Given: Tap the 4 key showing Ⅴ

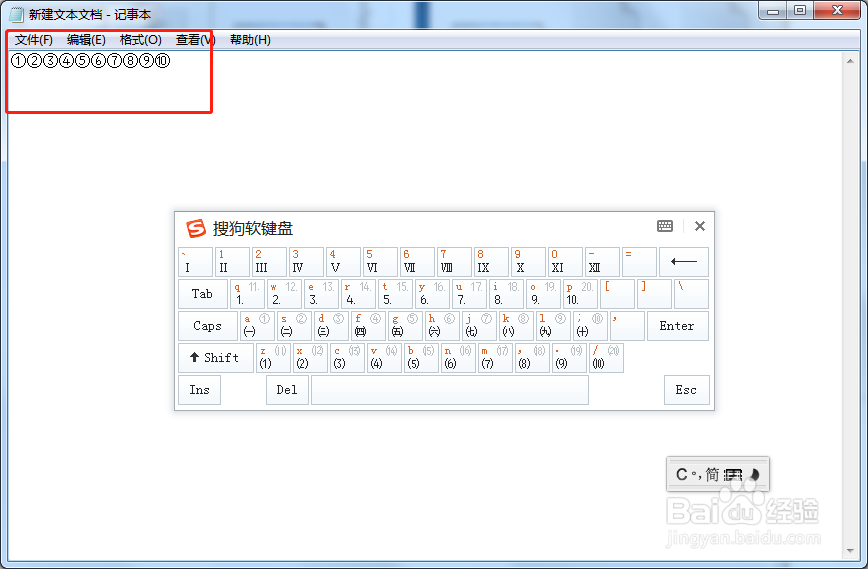Looking at the screenshot, I should point(343,262).
